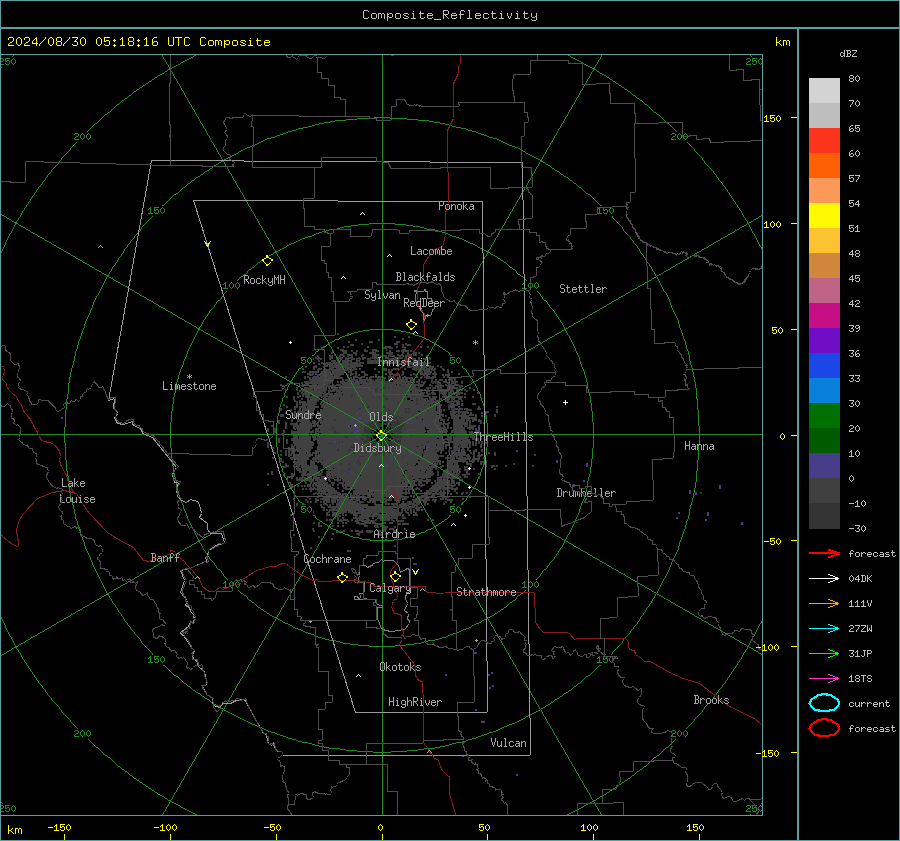The image size is (900, 841).
Task: Click the white plus marker west of Hanna
Action: (565, 402)
